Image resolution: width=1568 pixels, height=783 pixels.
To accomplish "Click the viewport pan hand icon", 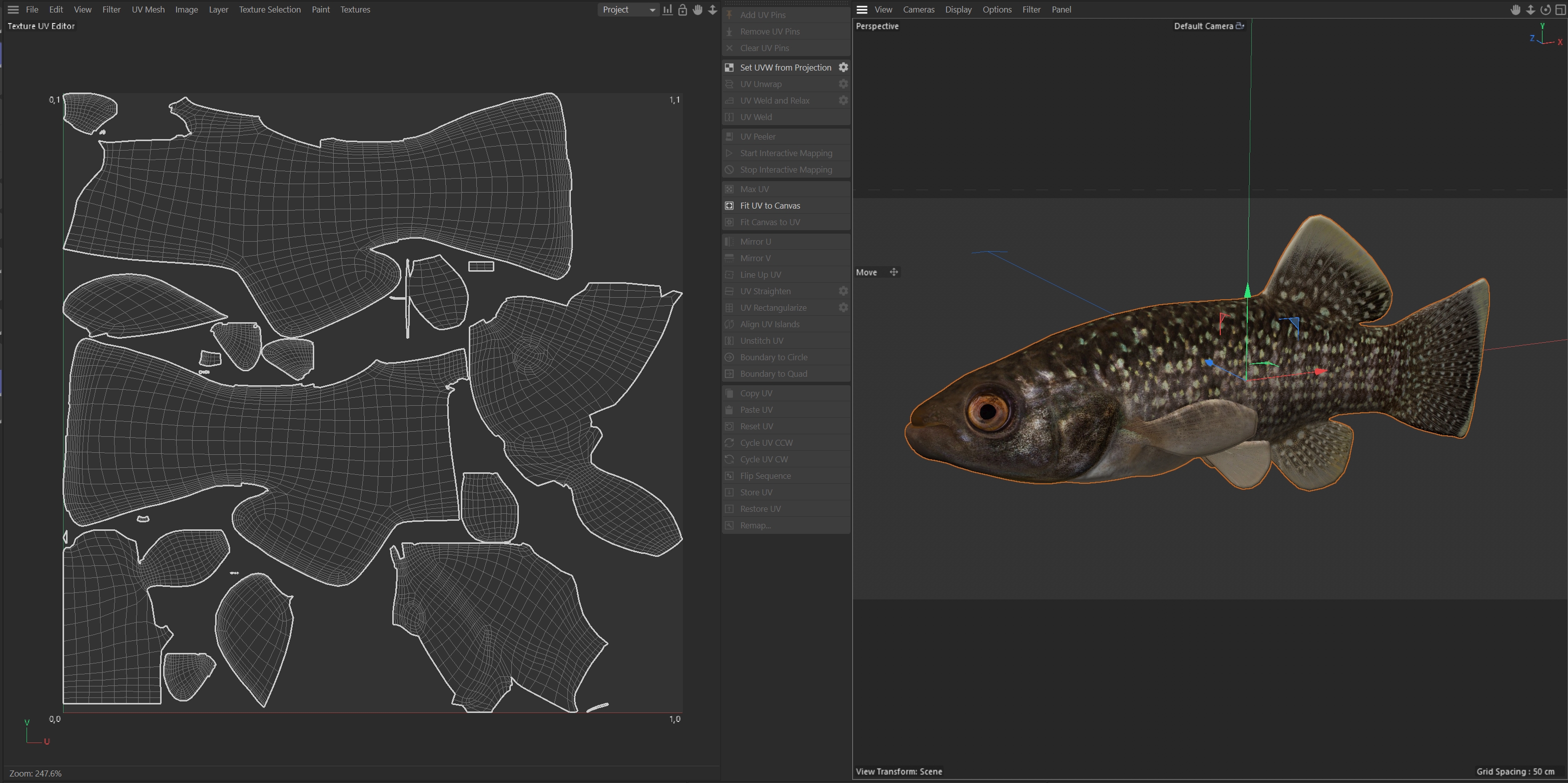I will click(1515, 10).
